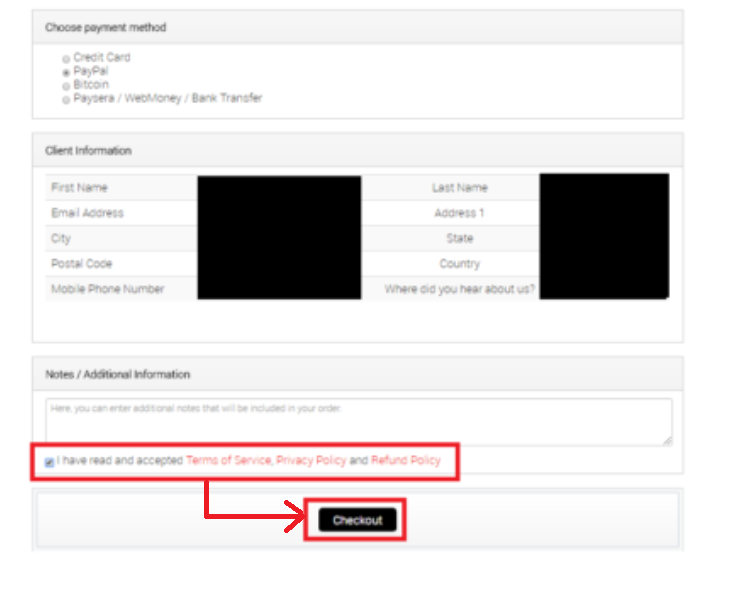Open the Terms of Service link

[x=228, y=460]
